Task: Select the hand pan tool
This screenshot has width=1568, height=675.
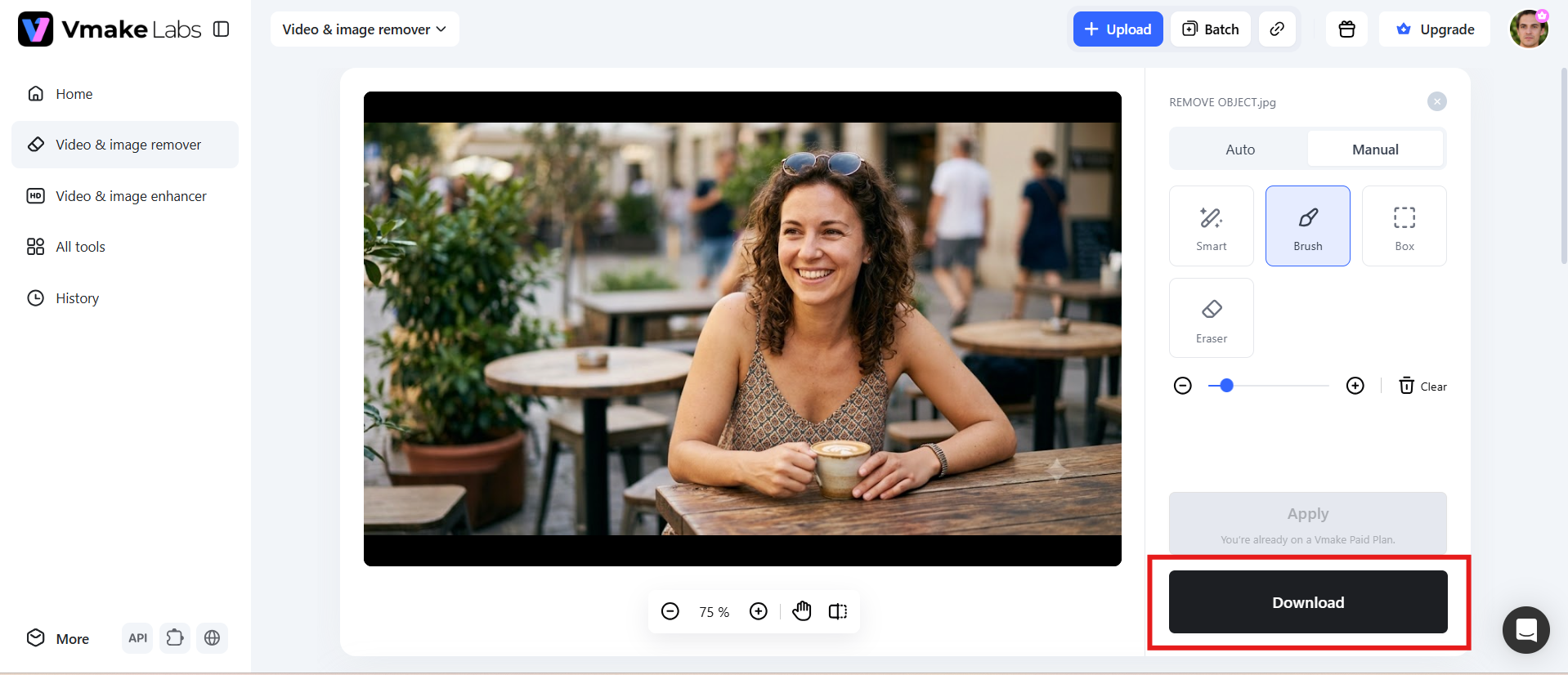Action: pos(802,611)
